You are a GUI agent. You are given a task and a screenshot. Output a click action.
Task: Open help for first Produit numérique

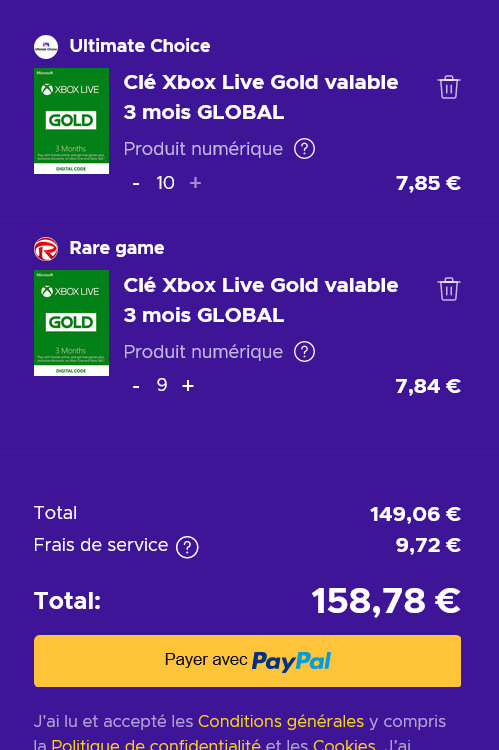tap(304, 149)
